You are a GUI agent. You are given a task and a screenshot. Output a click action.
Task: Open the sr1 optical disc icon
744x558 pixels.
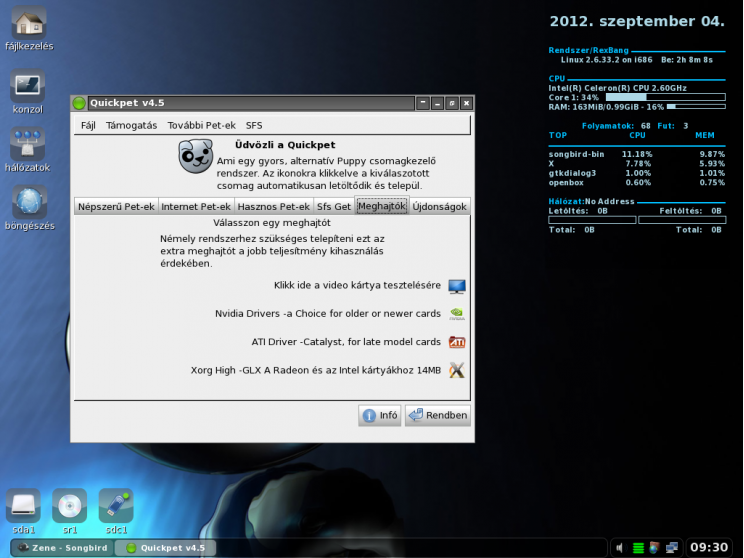pos(69,505)
